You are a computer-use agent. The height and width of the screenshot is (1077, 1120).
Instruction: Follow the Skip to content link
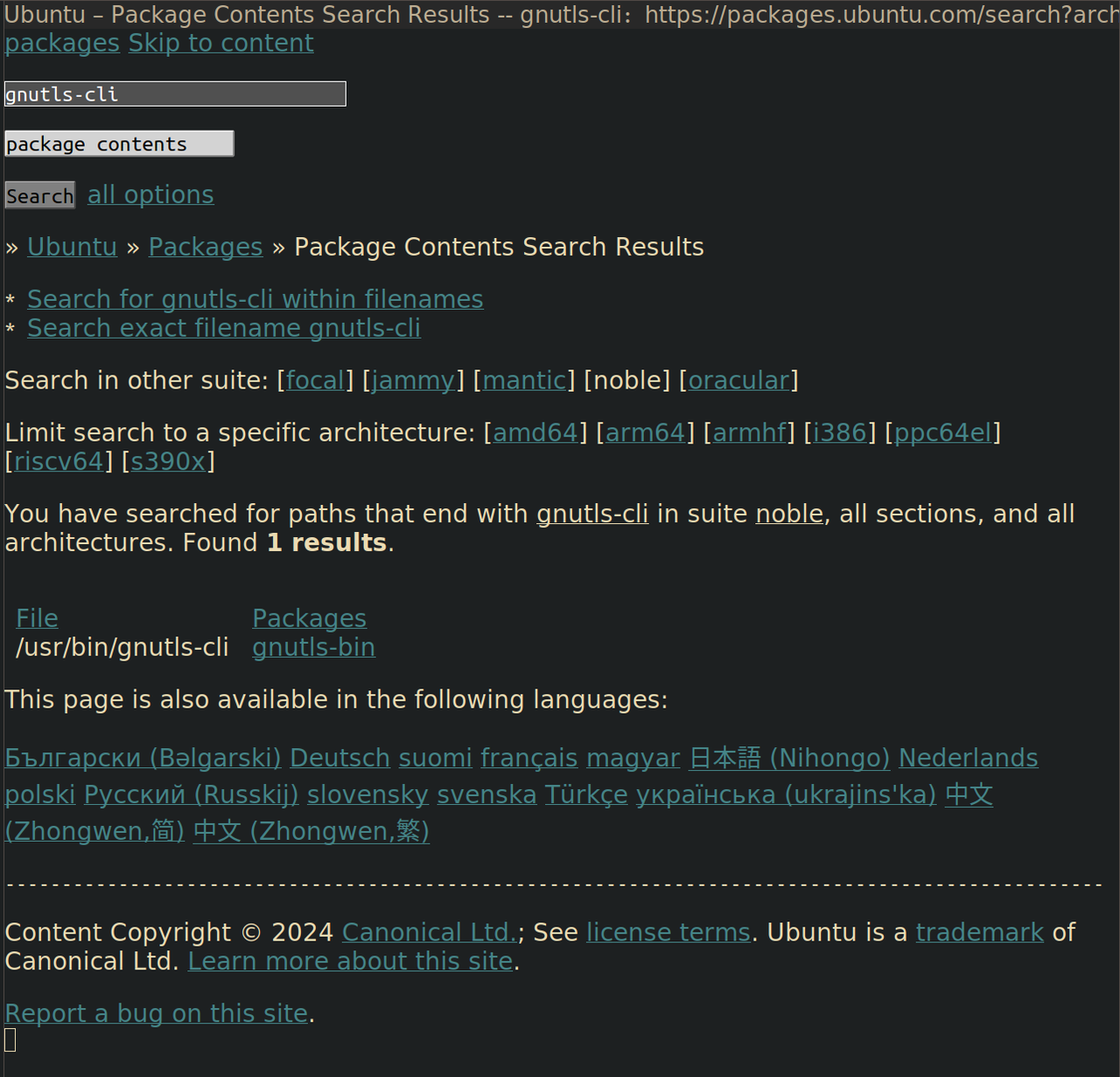pyautogui.click(x=220, y=43)
